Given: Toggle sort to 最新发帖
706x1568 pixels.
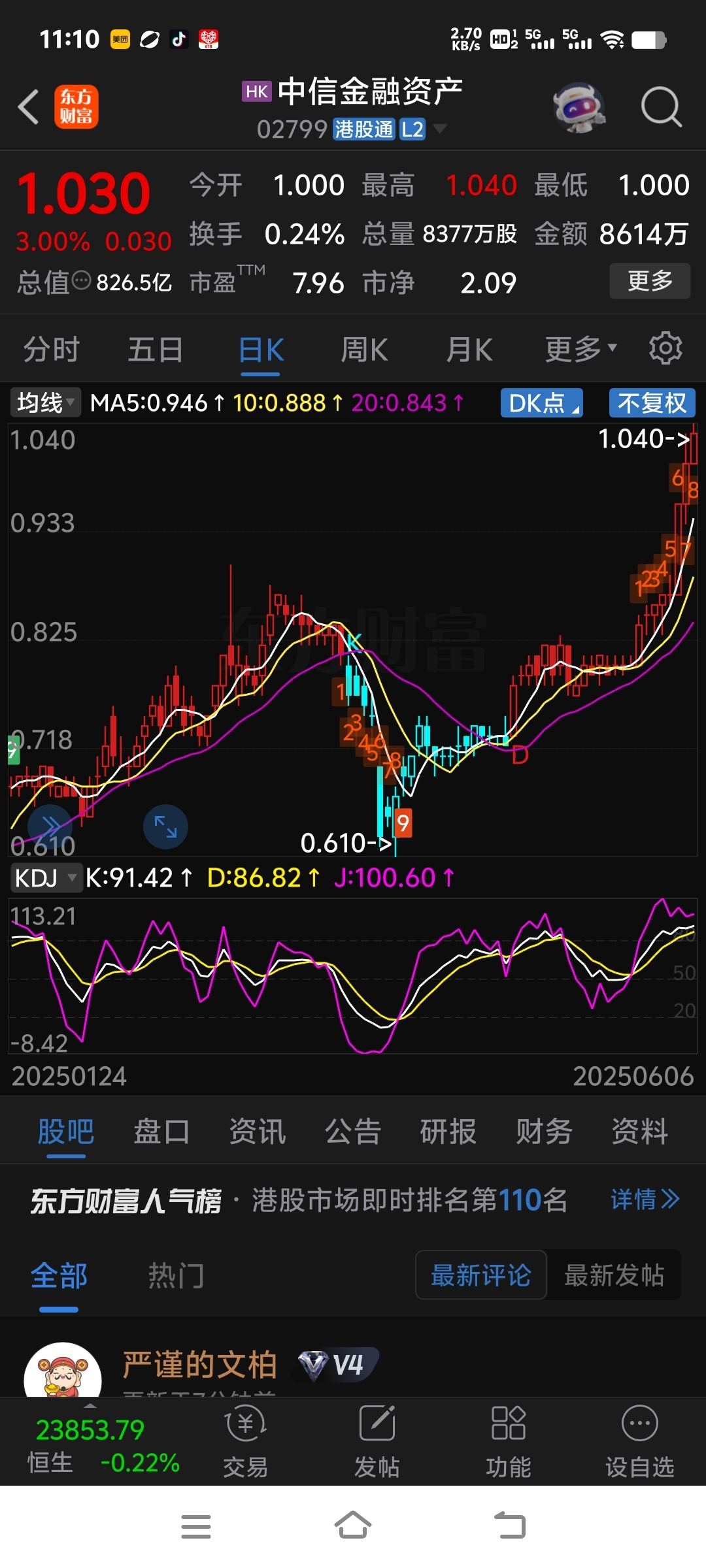Looking at the screenshot, I should pos(614,1275).
